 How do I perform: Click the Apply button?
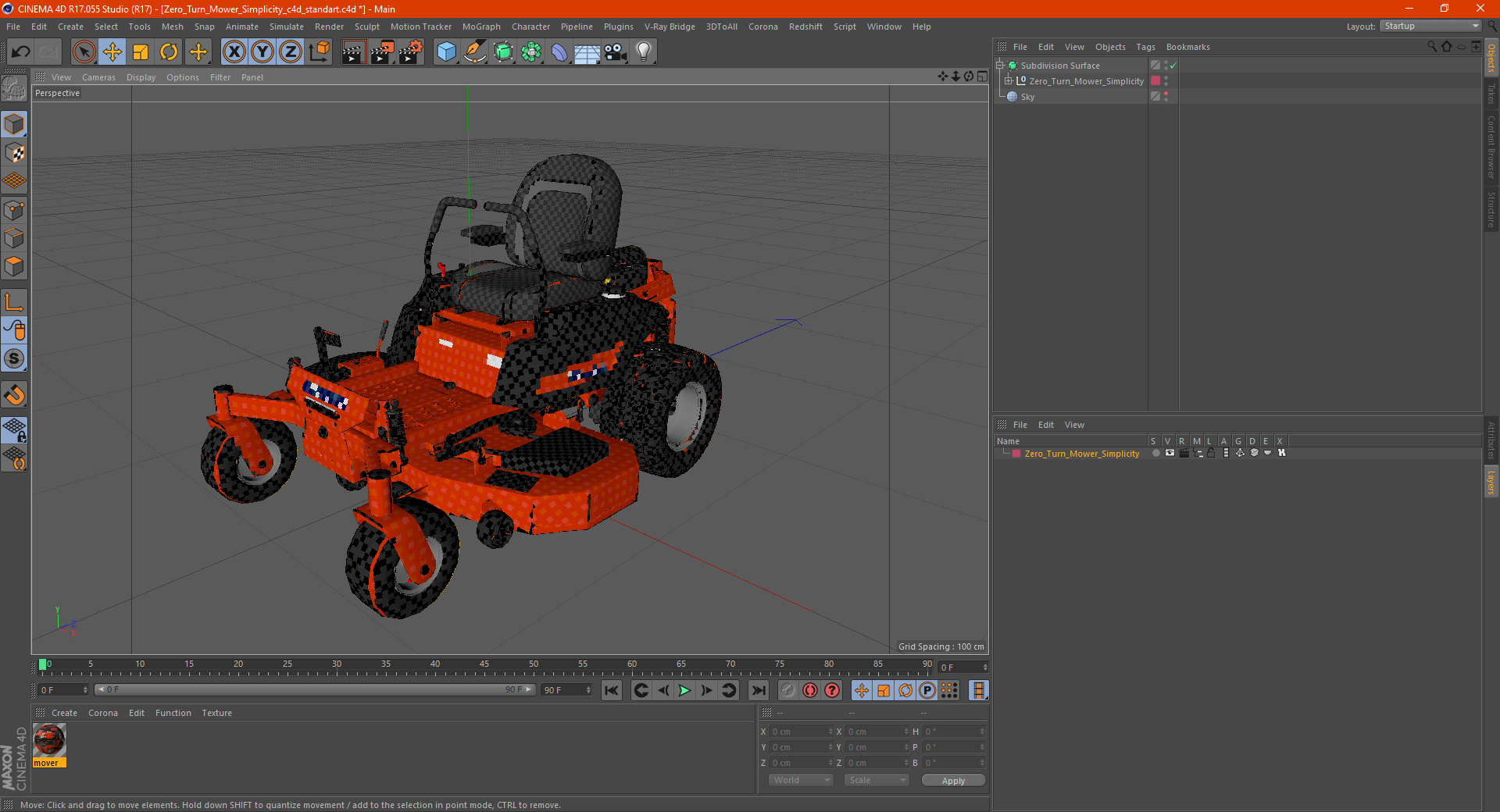click(x=953, y=781)
